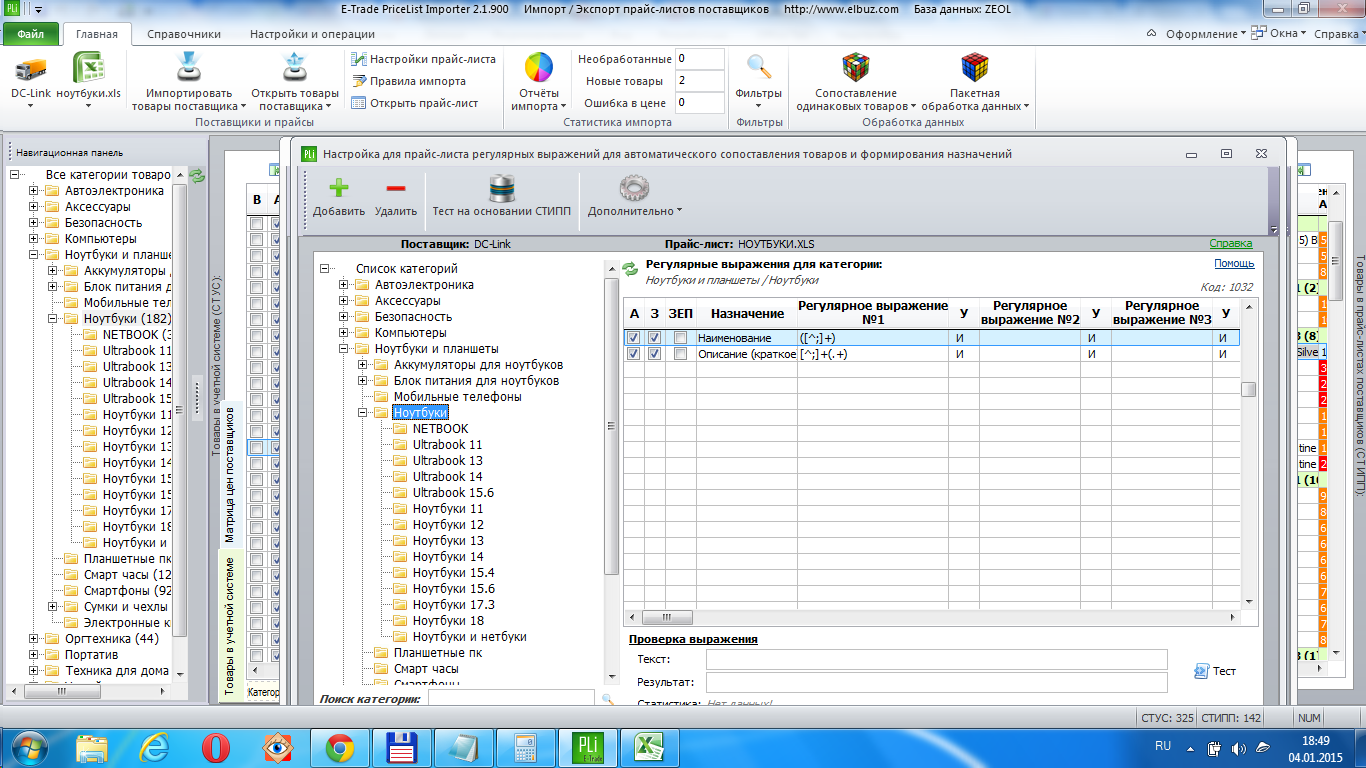Click the Необработанные value field
The width and height of the screenshot is (1366, 768).
click(x=699, y=59)
